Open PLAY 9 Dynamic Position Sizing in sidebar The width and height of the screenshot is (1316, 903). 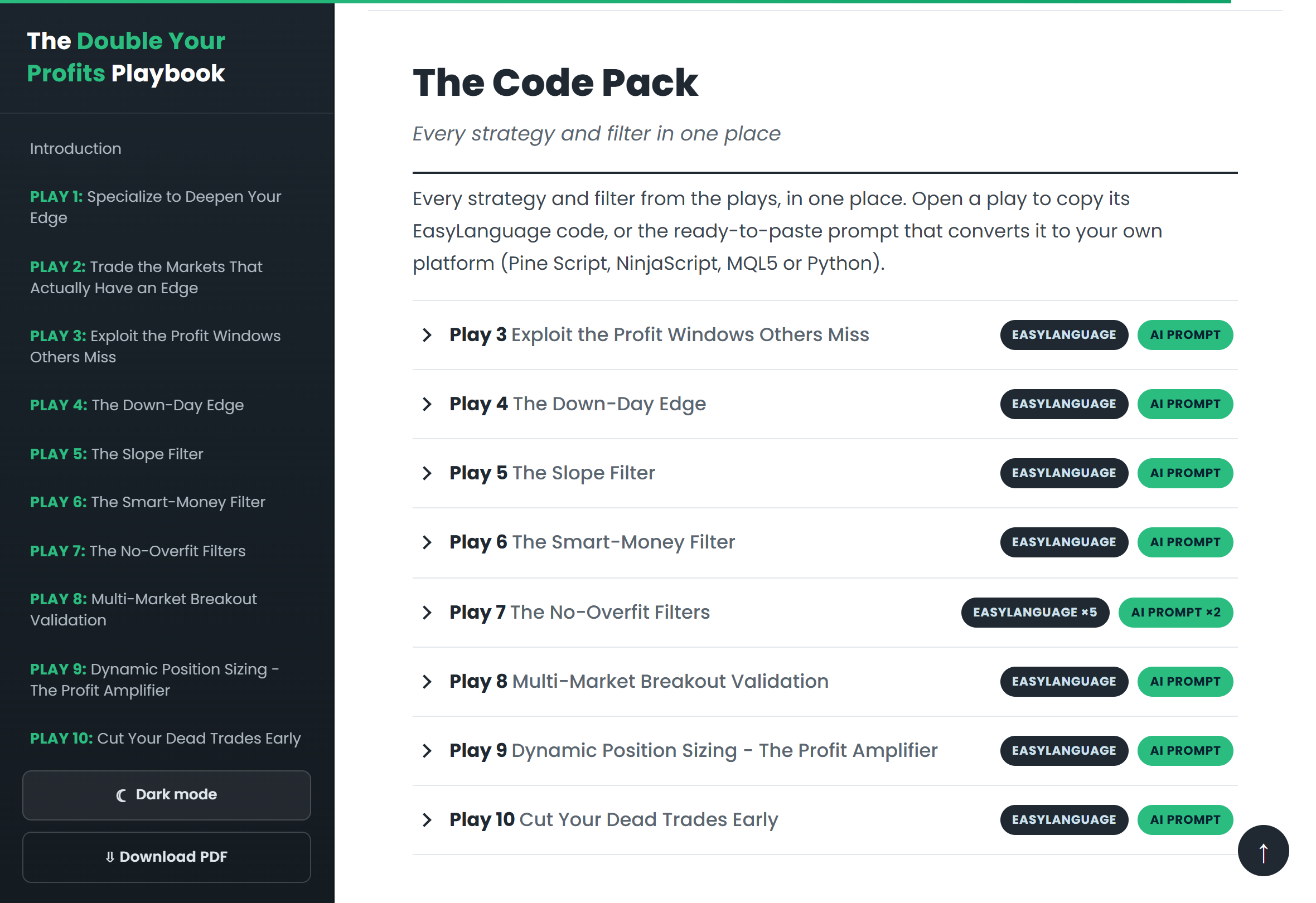pyautogui.click(x=154, y=680)
